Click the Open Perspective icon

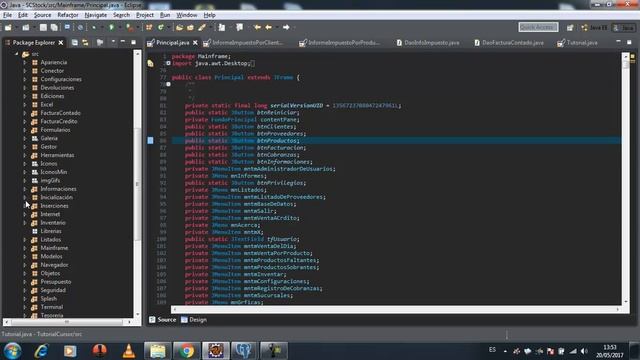(570, 27)
